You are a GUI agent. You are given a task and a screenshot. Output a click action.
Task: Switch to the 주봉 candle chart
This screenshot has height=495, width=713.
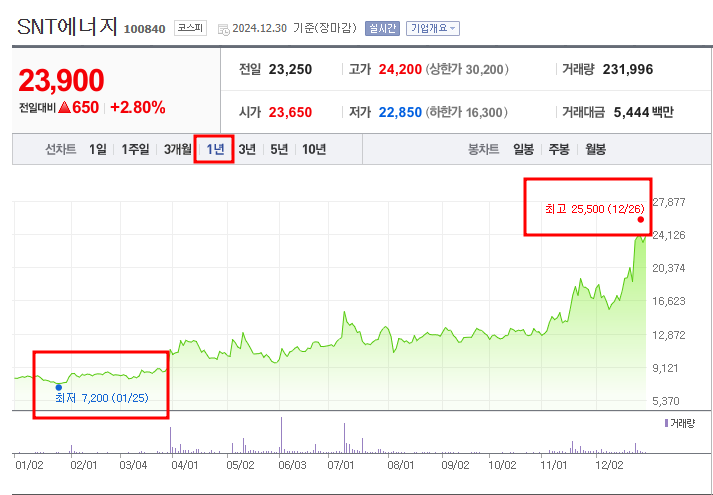(x=559, y=149)
